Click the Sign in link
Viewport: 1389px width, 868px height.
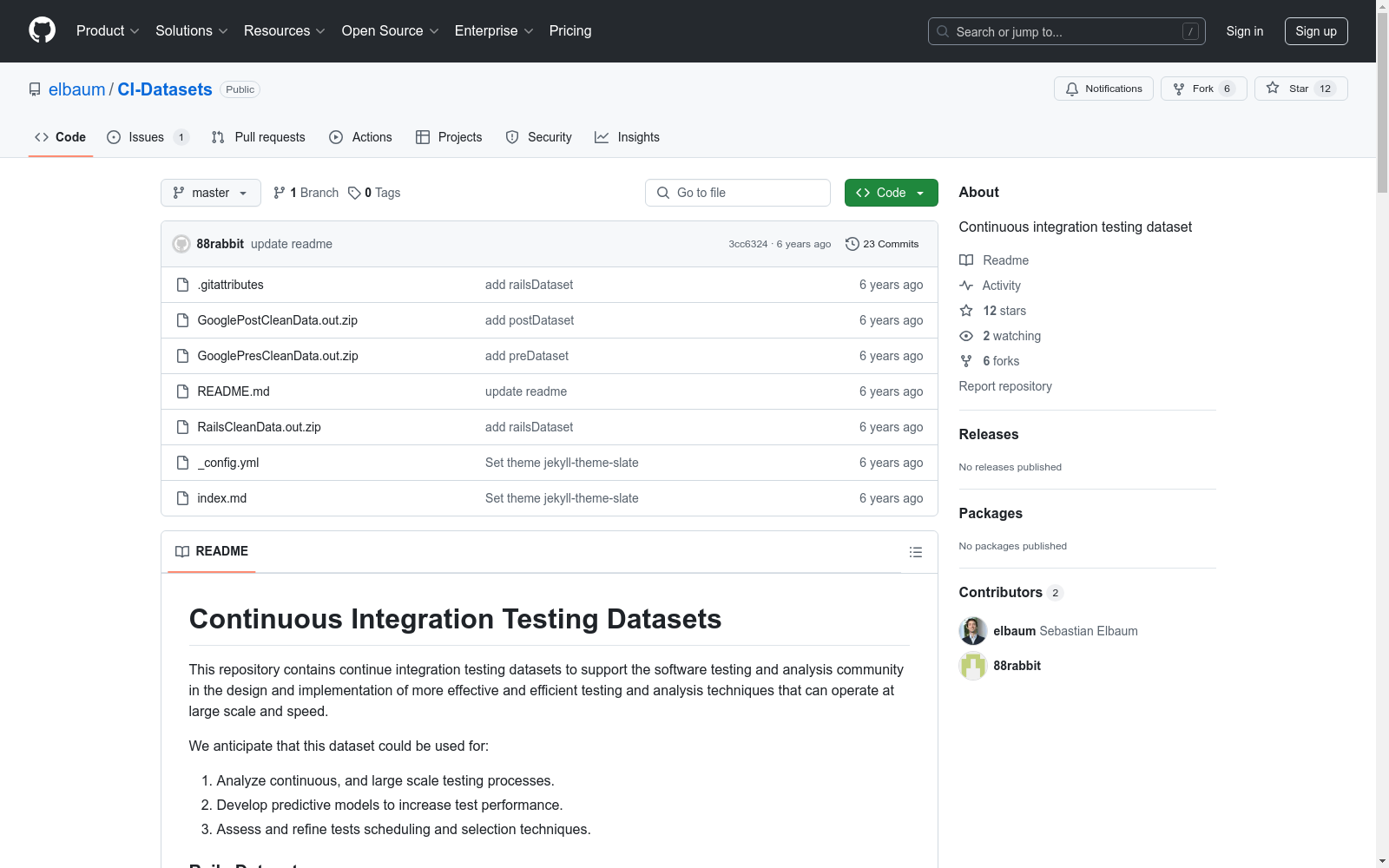pos(1245,31)
